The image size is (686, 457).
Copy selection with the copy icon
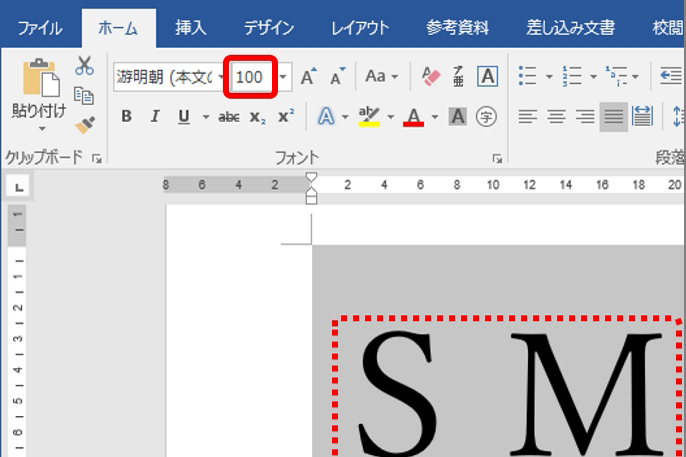[x=84, y=96]
